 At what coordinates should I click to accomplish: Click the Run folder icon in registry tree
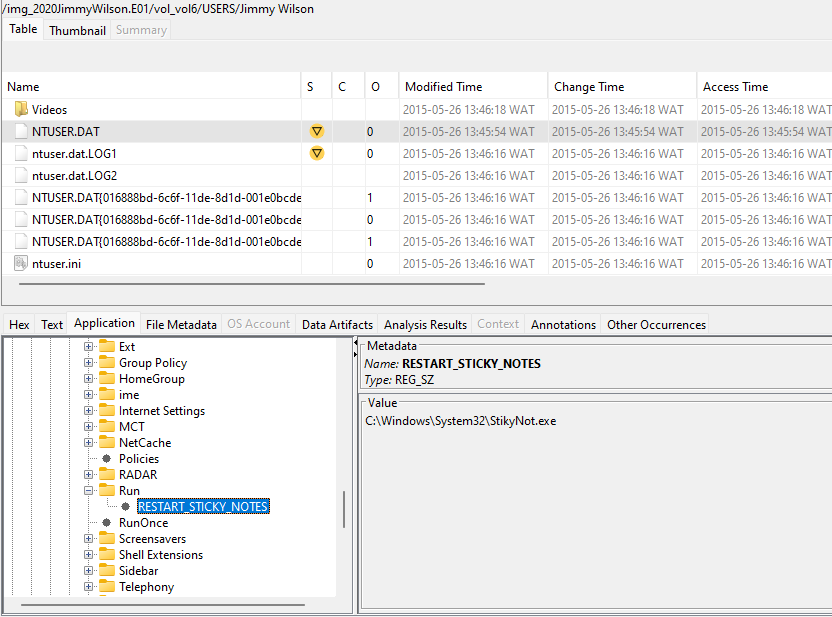(x=106, y=491)
